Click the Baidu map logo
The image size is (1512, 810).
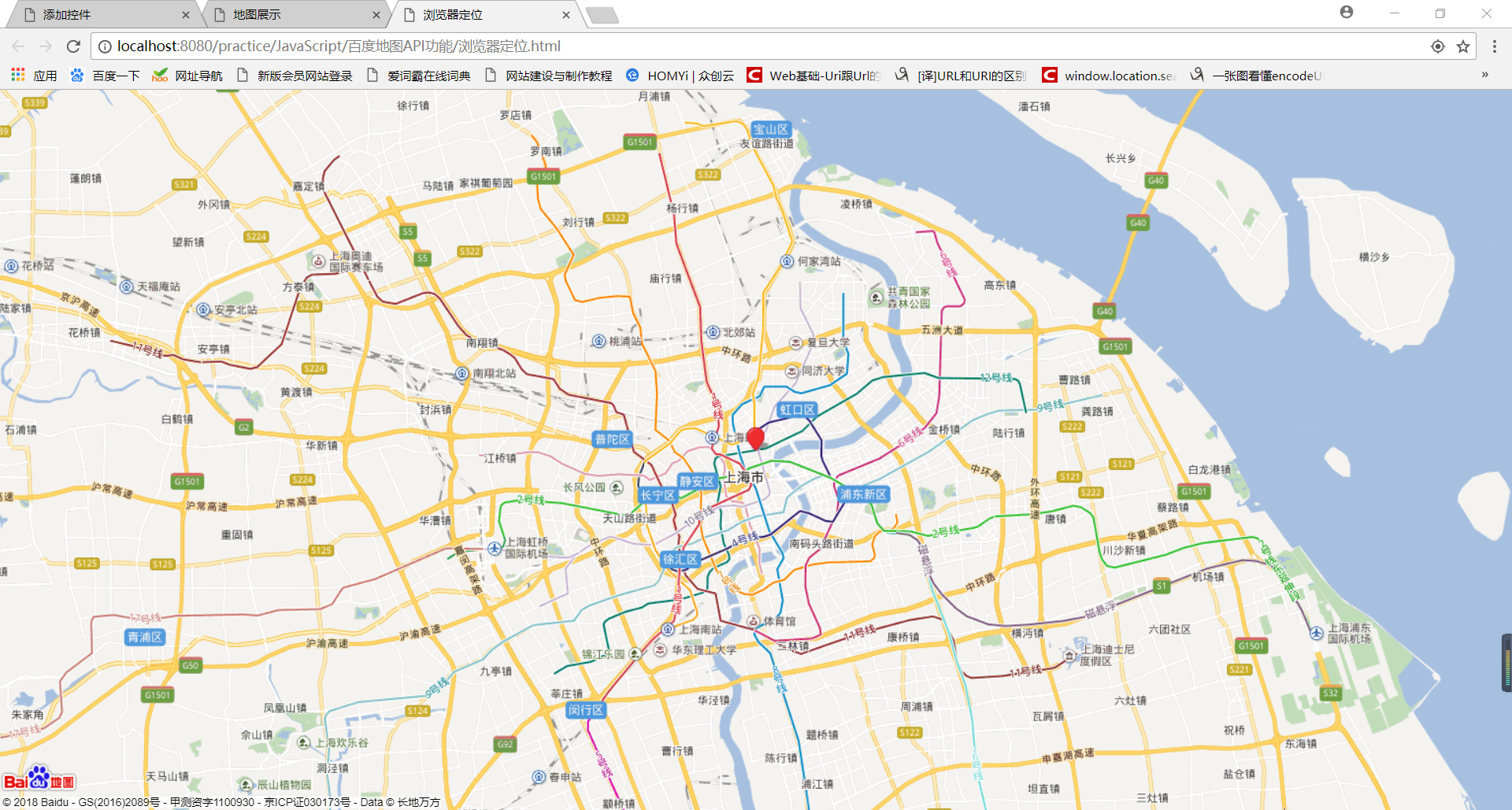click(x=39, y=779)
